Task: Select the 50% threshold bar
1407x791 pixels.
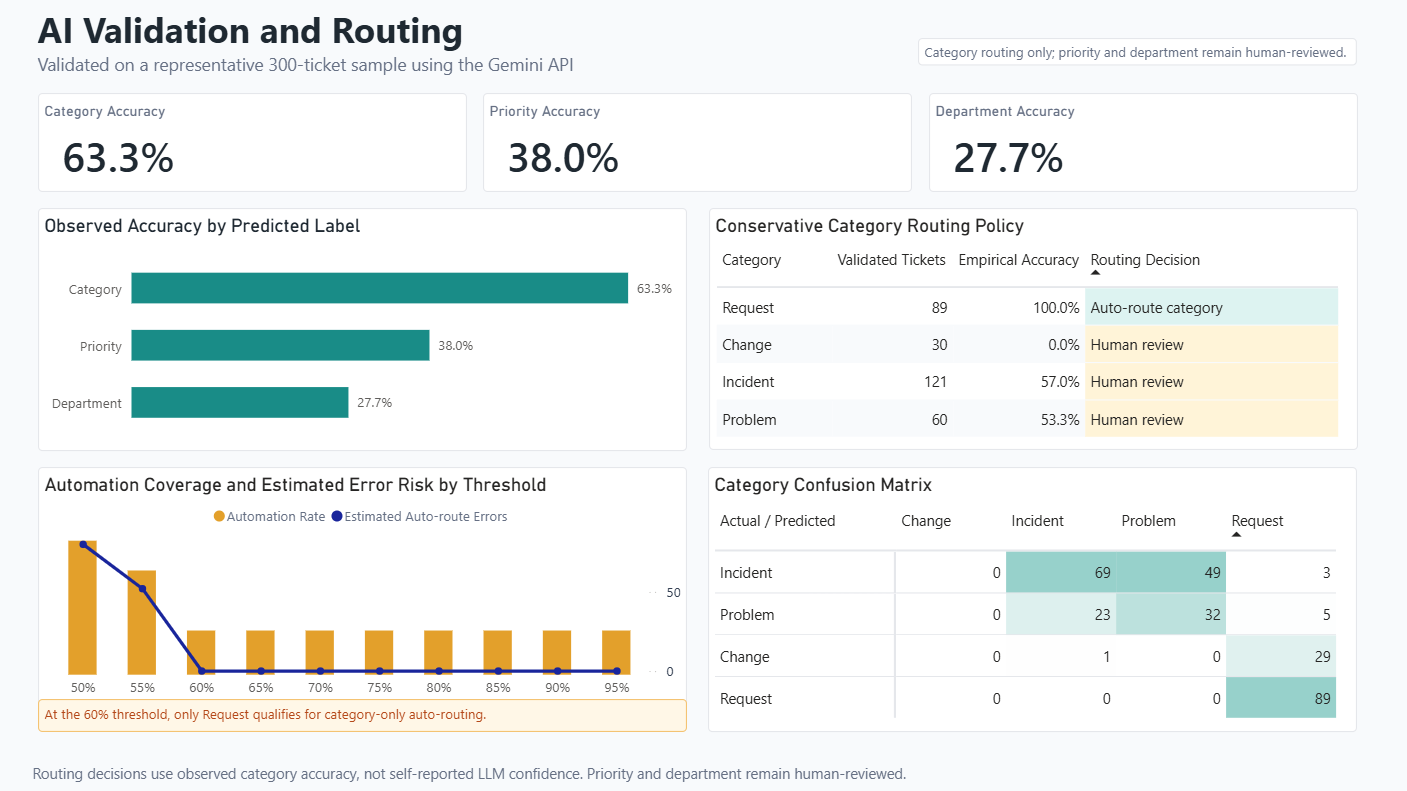Action: pyautogui.click(x=83, y=607)
